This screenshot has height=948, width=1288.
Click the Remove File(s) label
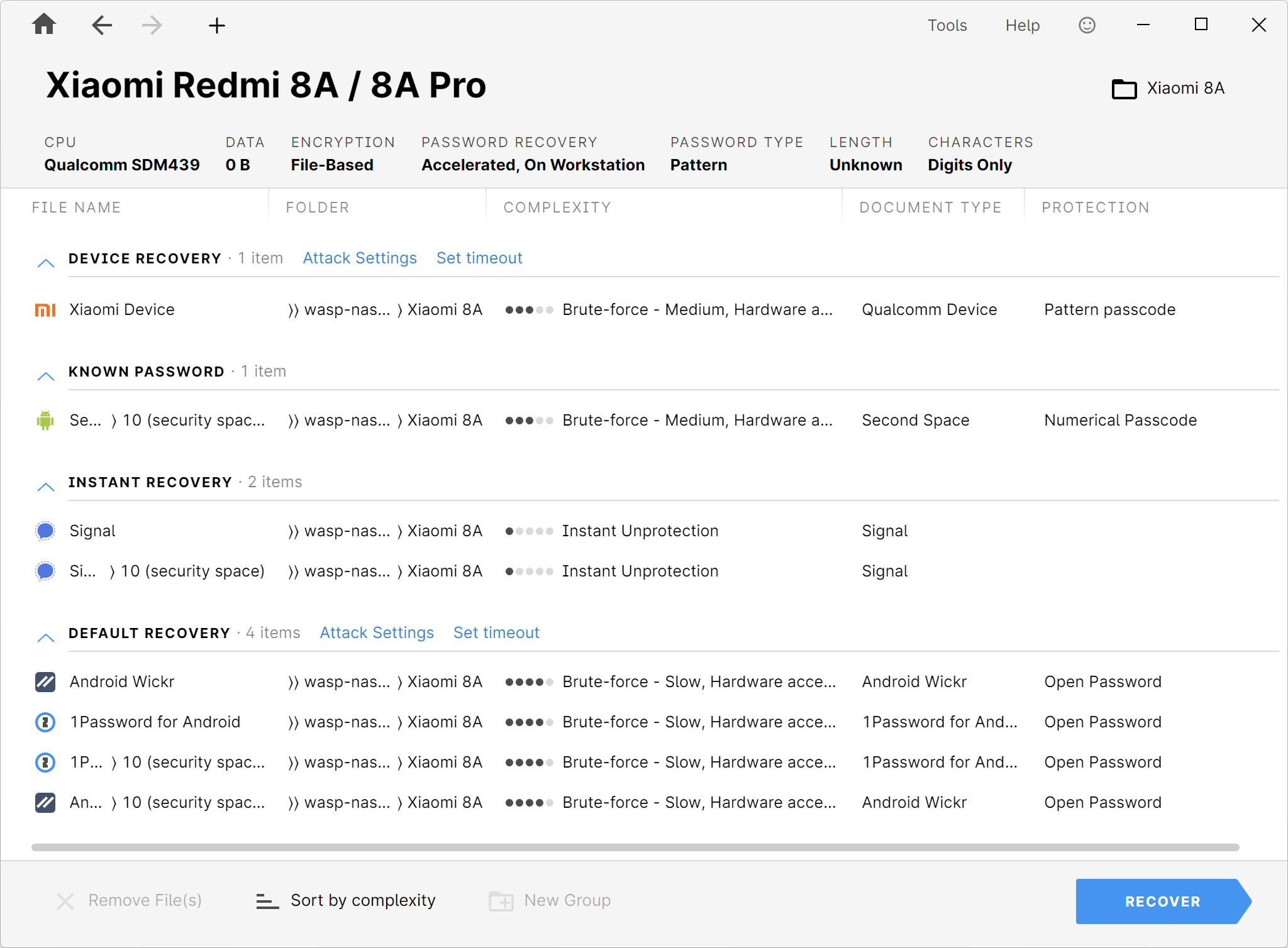pyautogui.click(x=145, y=901)
